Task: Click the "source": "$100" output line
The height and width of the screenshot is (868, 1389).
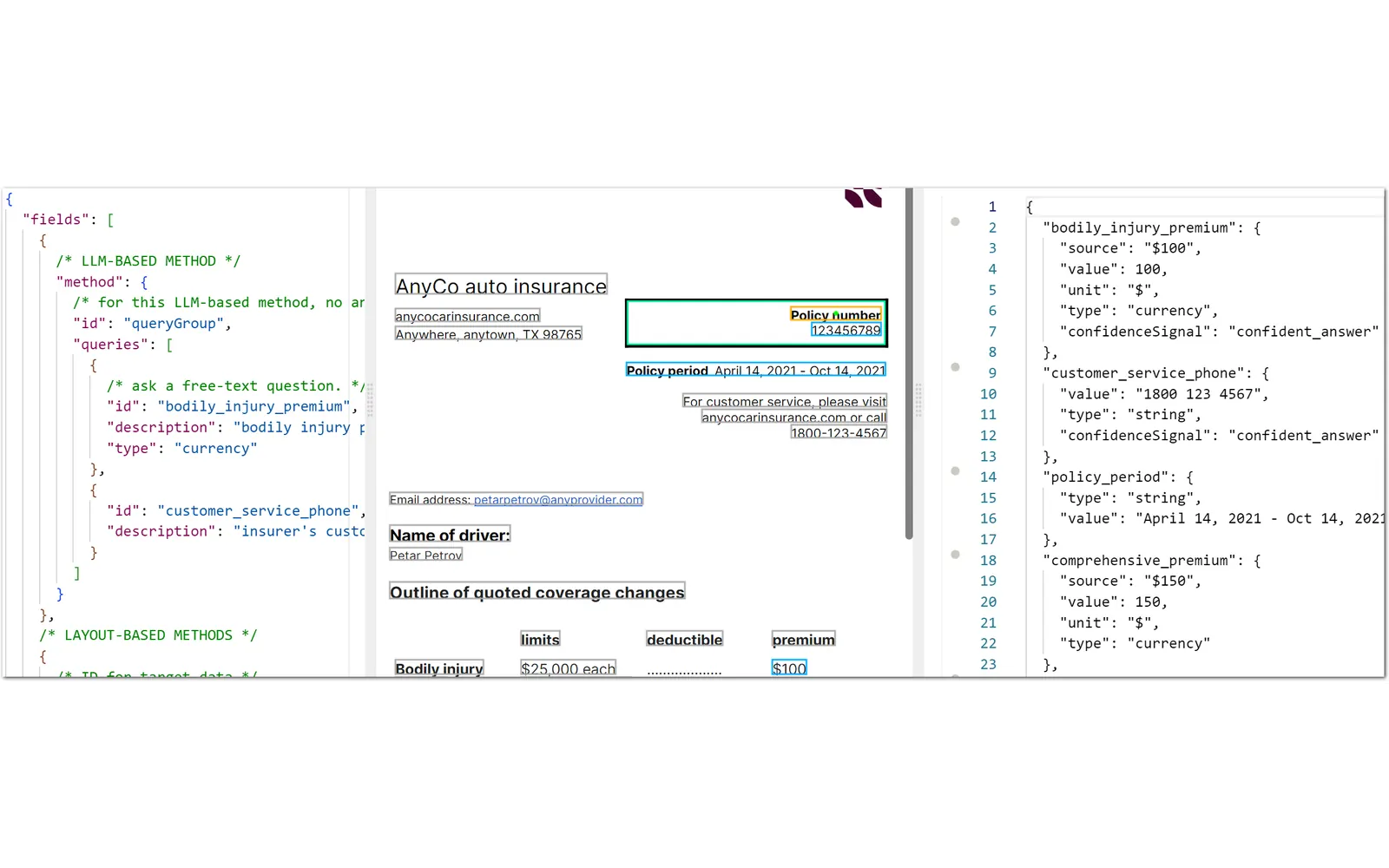Action: coord(1130,248)
